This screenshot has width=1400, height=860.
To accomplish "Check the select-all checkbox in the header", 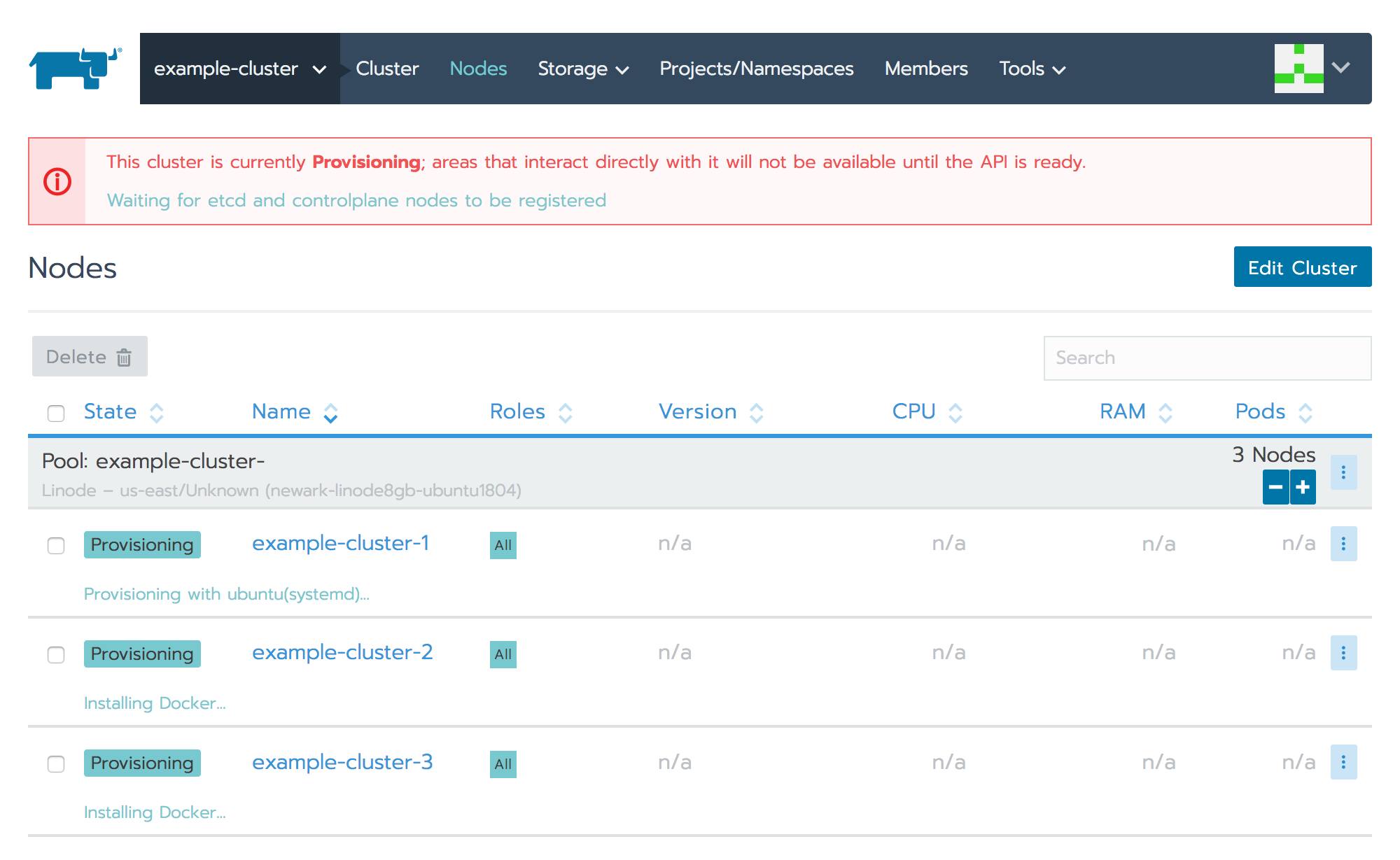I will [x=55, y=414].
